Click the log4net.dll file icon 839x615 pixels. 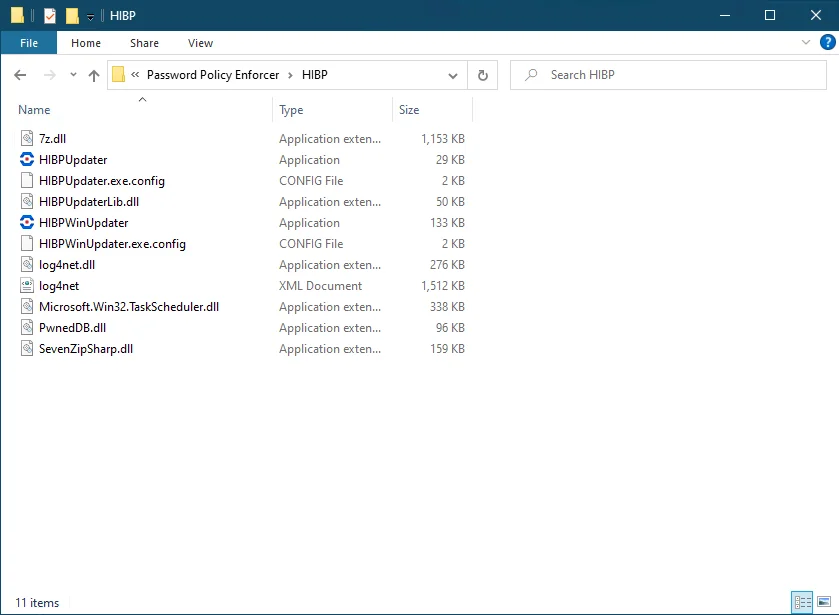pyautogui.click(x=27, y=264)
